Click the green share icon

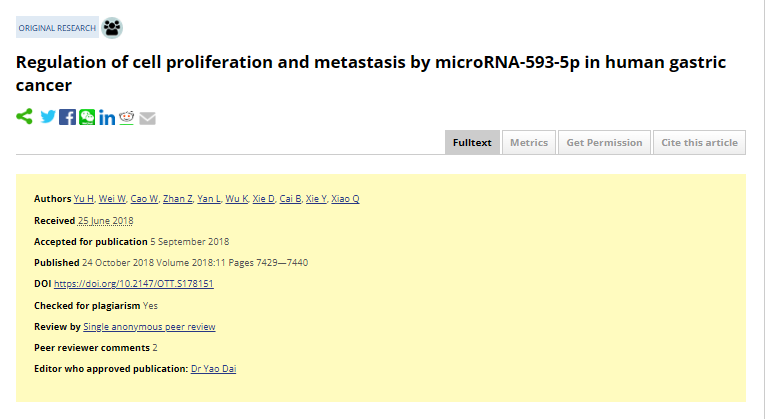point(24,117)
